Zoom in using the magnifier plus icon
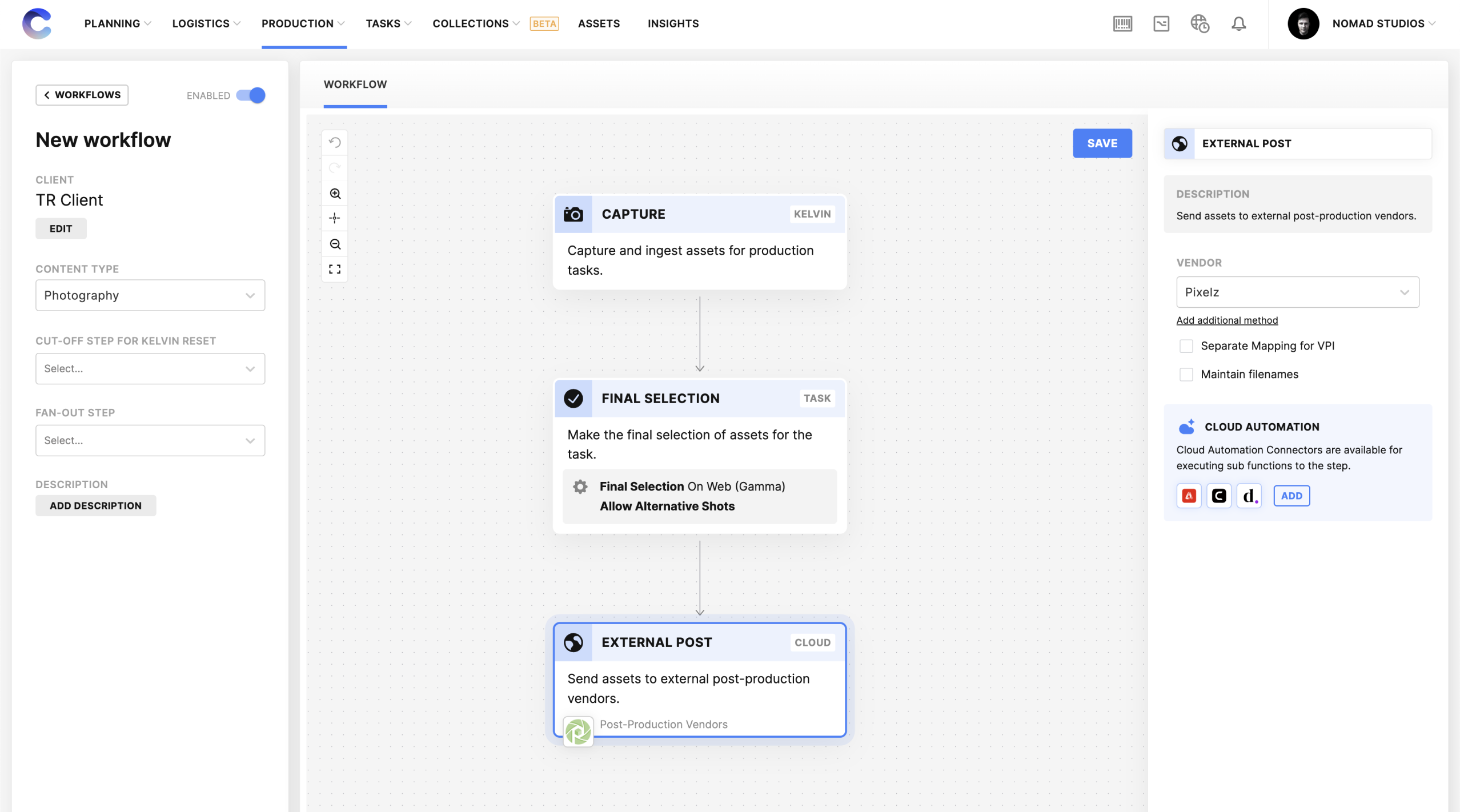Screen dimensions: 1460x812 pyautogui.click(x=335, y=193)
